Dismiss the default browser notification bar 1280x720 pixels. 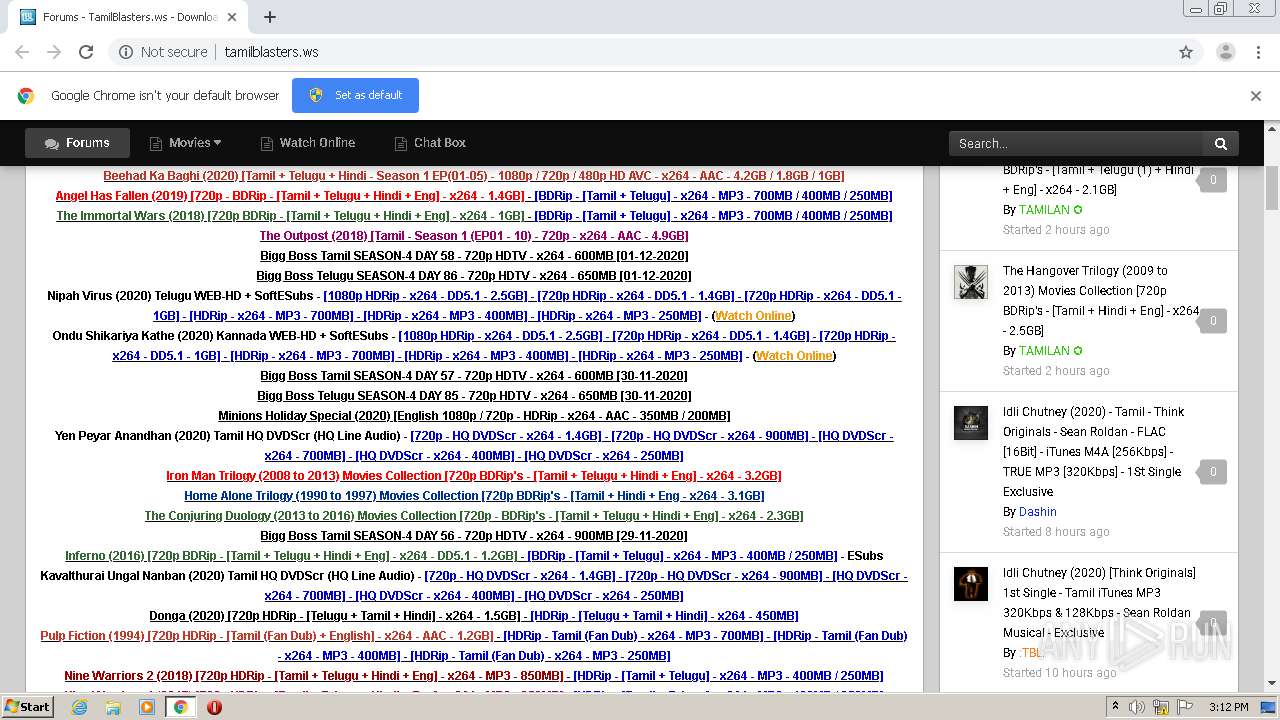click(x=1256, y=96)
